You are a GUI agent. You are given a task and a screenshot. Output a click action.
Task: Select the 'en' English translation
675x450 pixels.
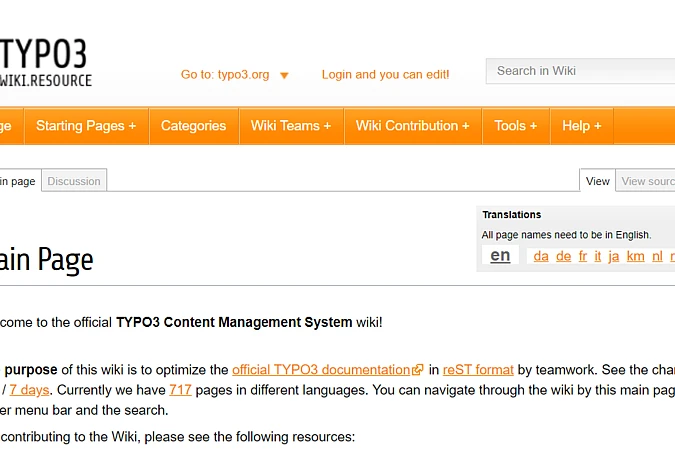pyautogui.click(x=500, y=255)
